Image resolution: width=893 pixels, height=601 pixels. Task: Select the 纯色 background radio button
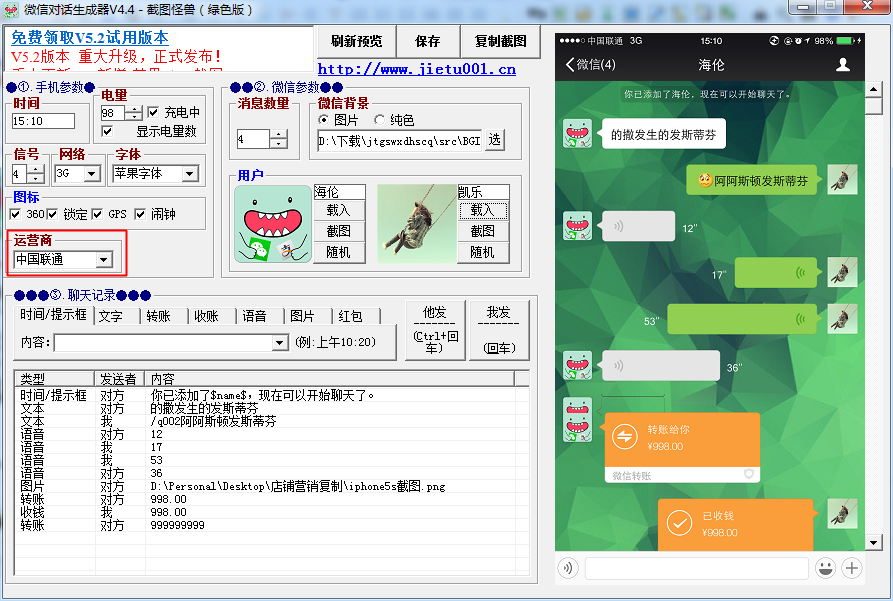[x=379, y=120]
